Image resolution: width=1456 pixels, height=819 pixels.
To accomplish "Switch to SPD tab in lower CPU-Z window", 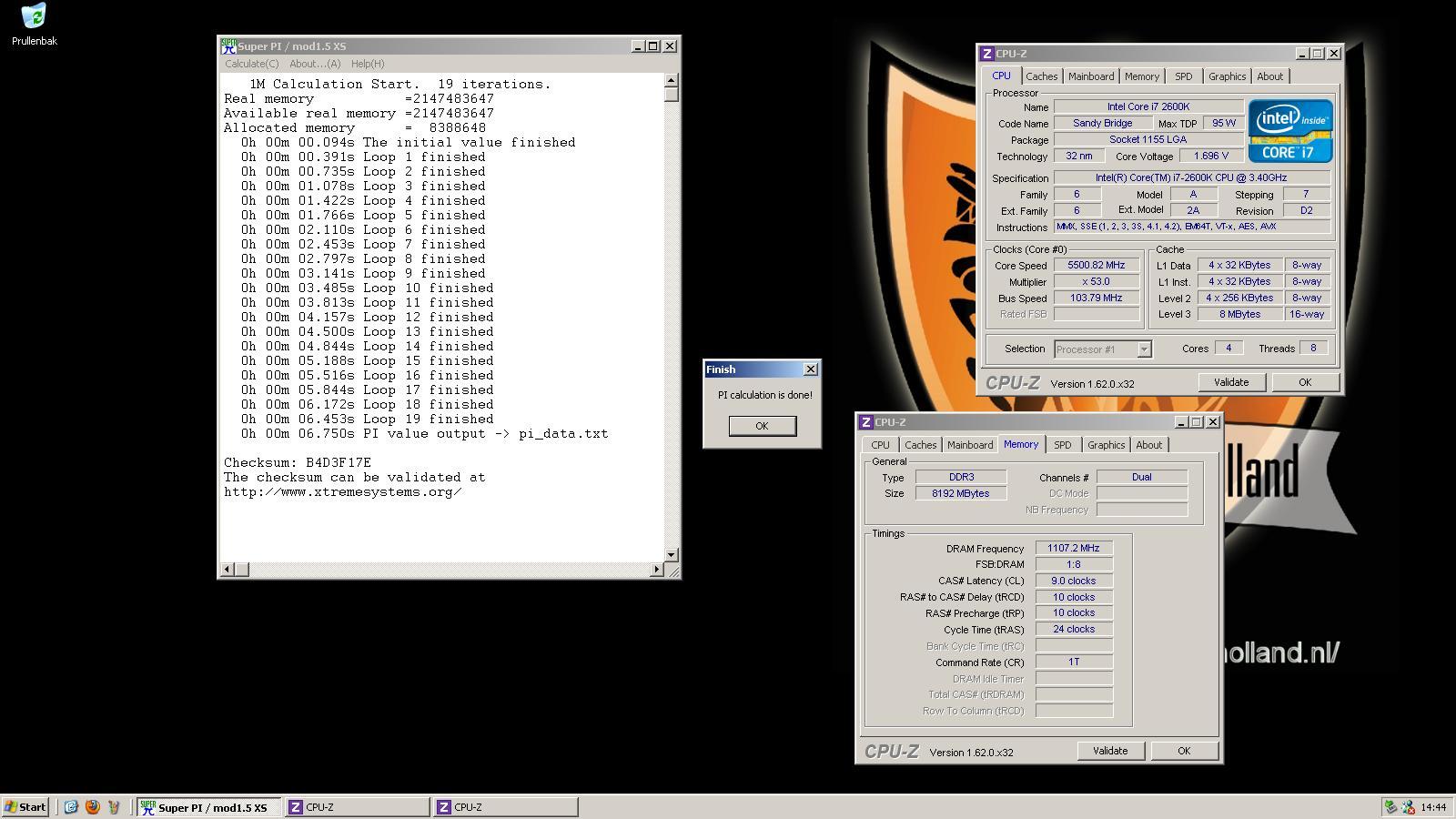I will click(1063, 445).
